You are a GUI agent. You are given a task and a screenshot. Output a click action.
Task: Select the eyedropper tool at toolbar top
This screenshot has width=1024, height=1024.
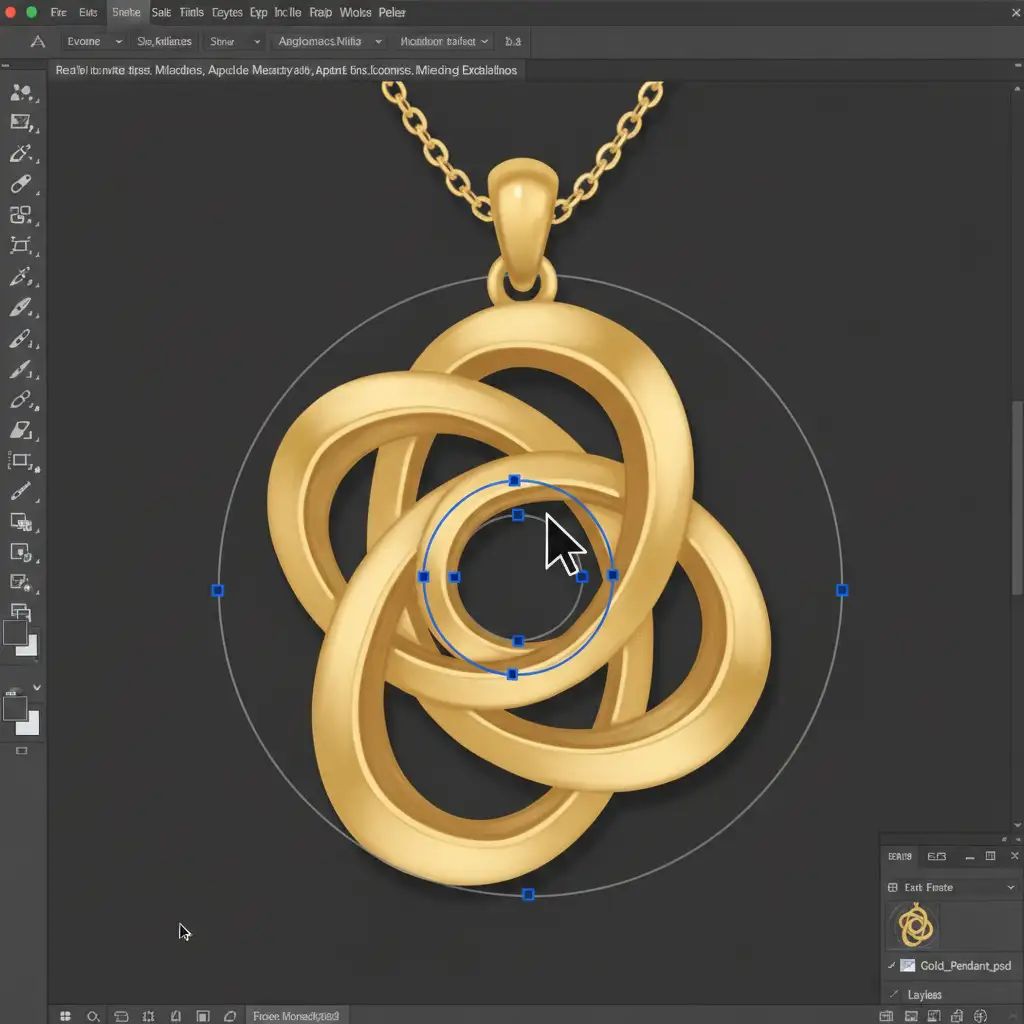(20, 153)
